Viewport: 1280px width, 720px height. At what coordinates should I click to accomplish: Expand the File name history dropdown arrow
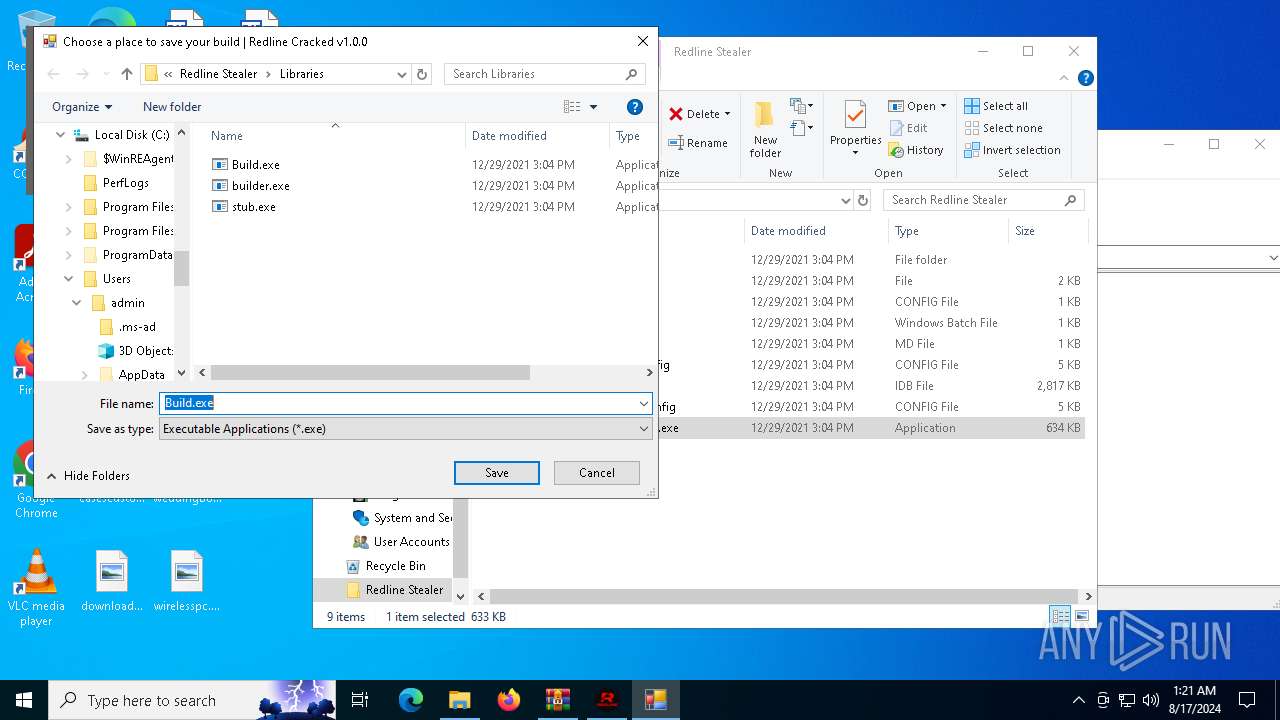(644, 403)
